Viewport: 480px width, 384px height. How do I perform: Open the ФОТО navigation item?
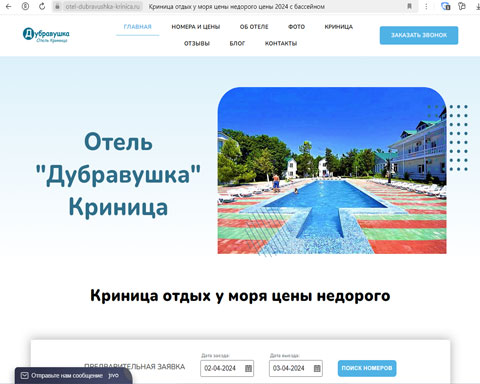296,27
